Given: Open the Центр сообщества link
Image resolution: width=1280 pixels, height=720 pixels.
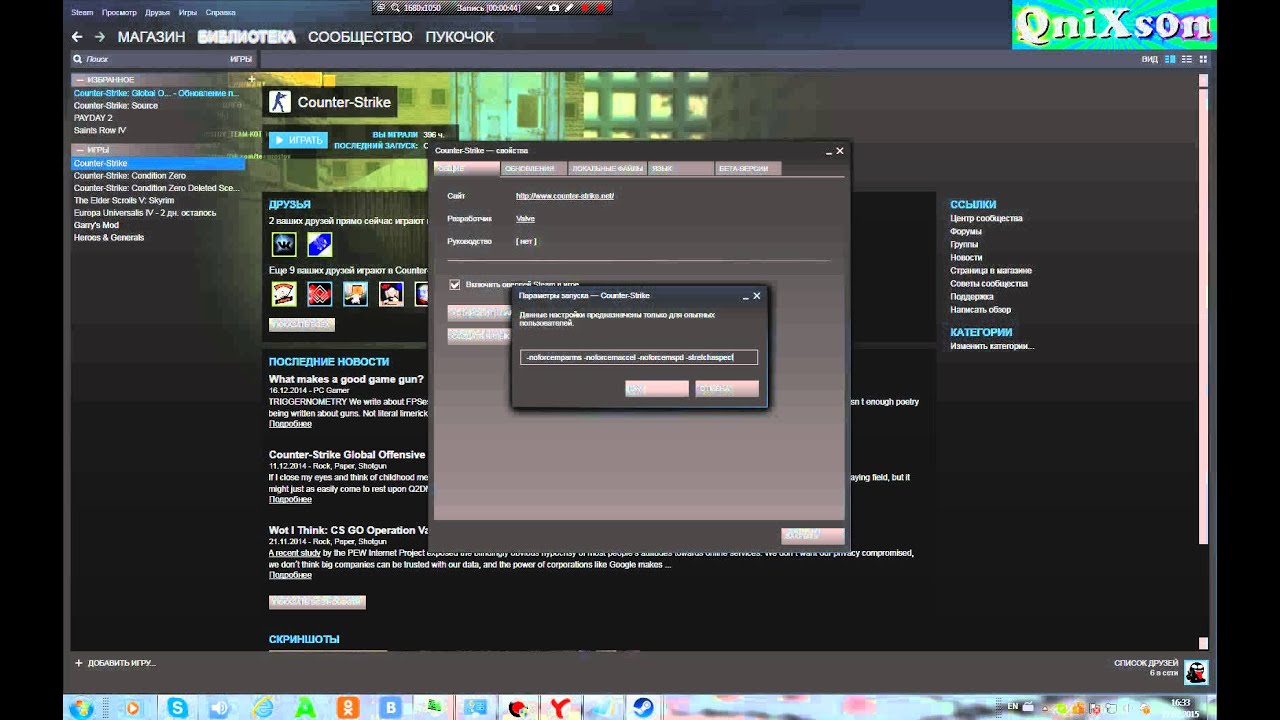Looking at the screenshot, I should pos(986,218).
